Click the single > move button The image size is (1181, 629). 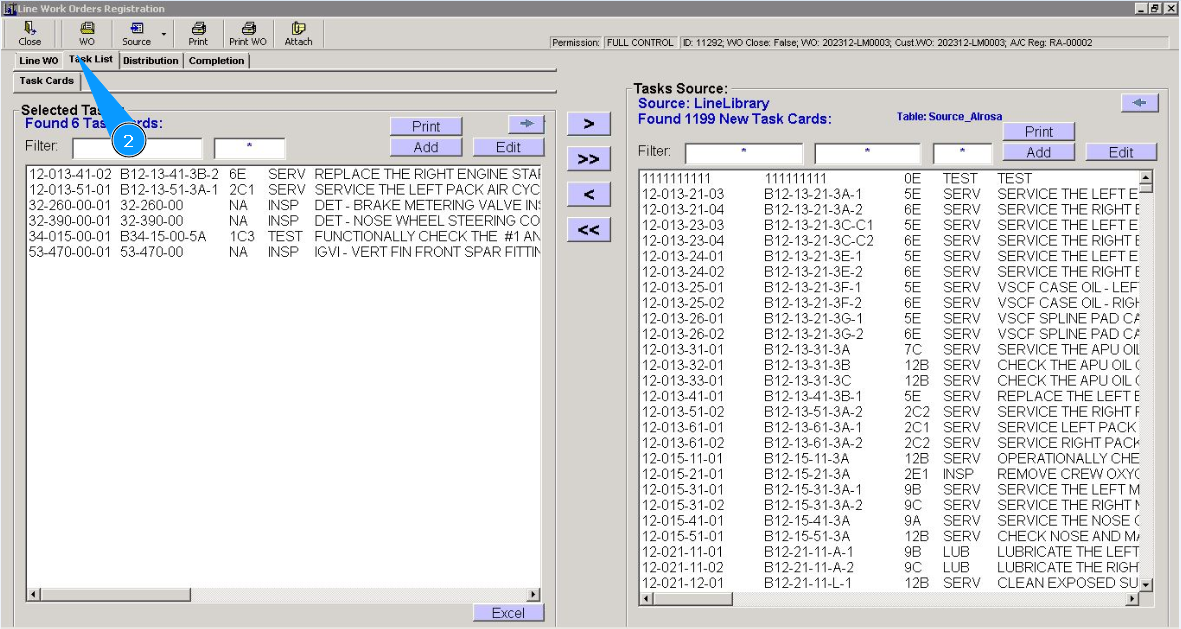pos(588,124)
